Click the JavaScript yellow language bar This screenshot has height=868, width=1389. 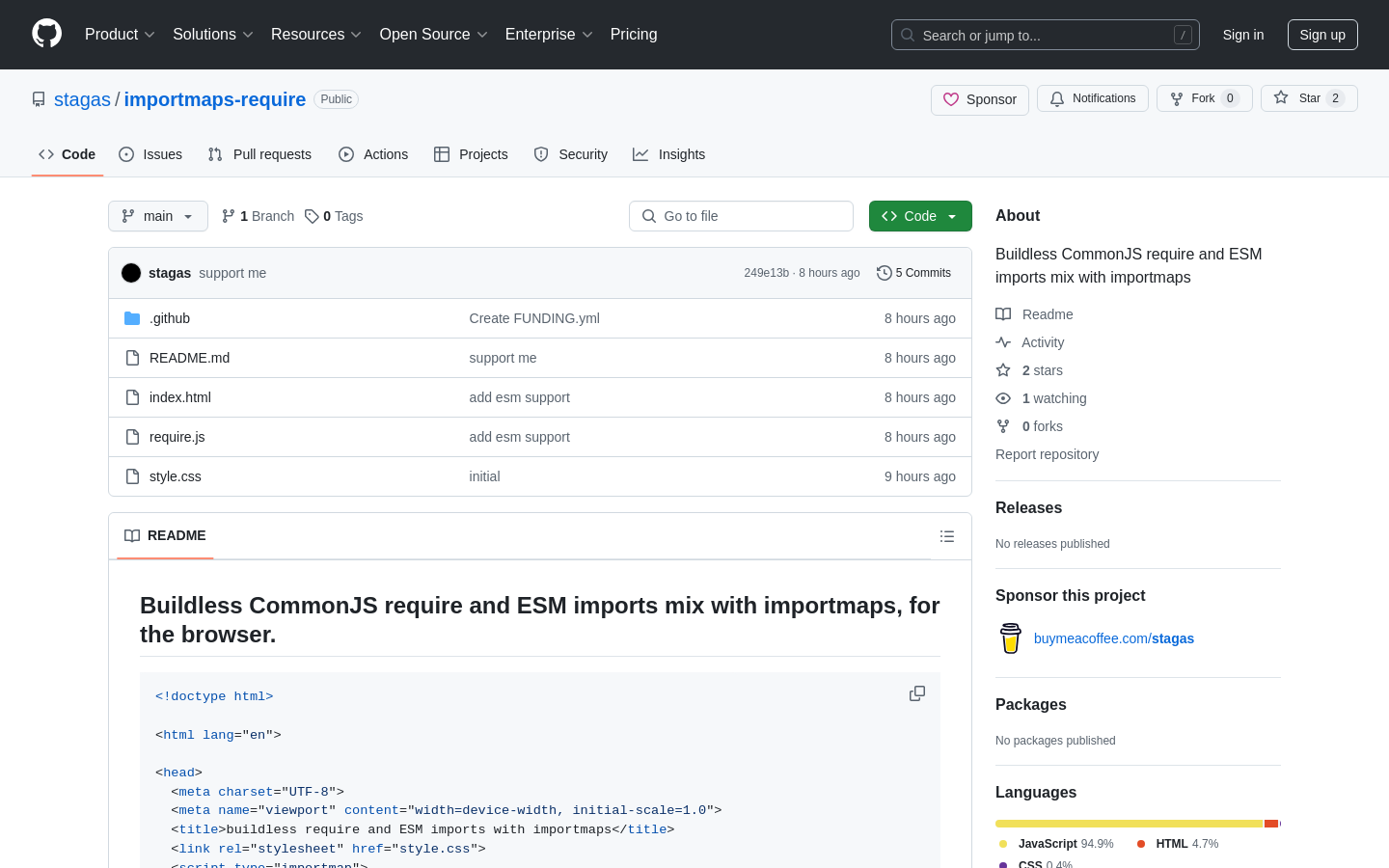pos(1129,824)
